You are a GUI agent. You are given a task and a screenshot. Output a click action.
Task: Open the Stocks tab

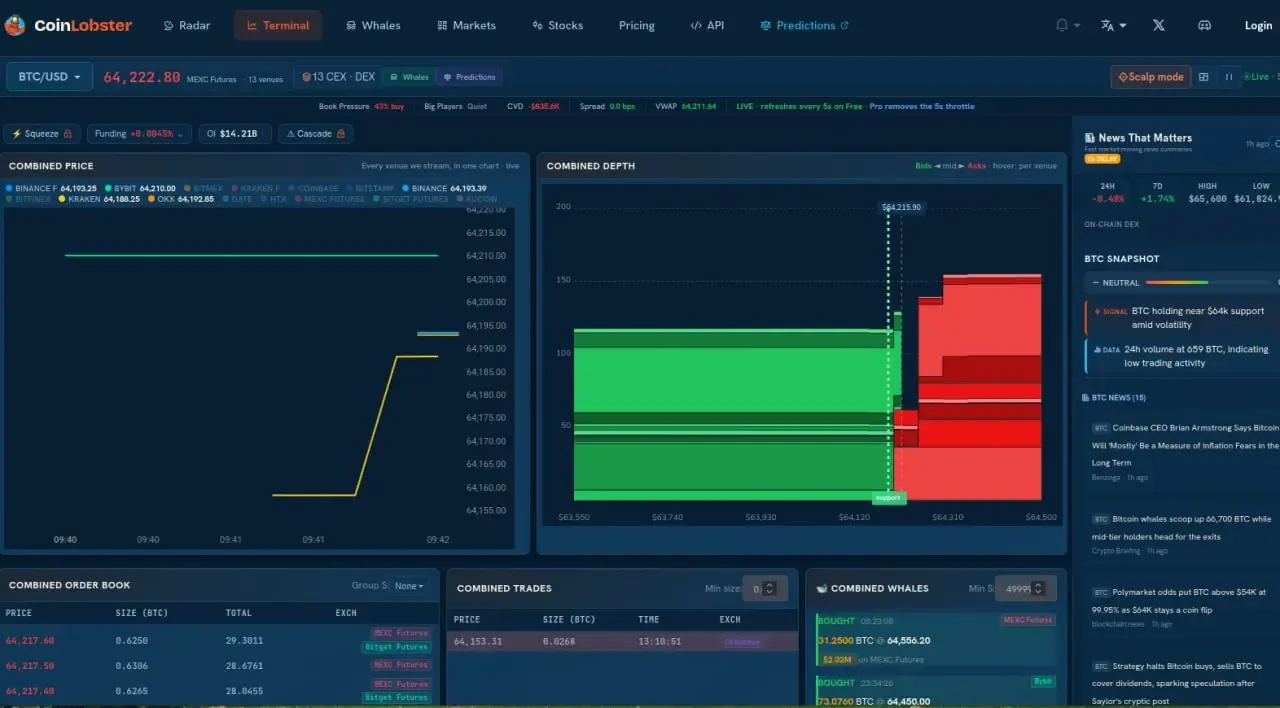coord(558,25)
